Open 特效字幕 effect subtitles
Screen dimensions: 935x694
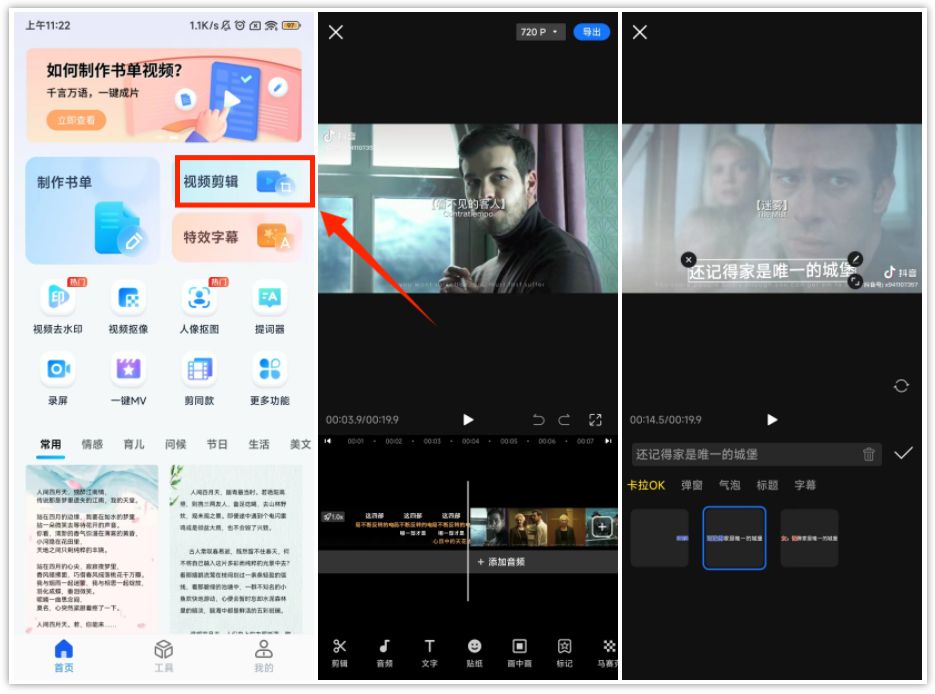[237, 237]
